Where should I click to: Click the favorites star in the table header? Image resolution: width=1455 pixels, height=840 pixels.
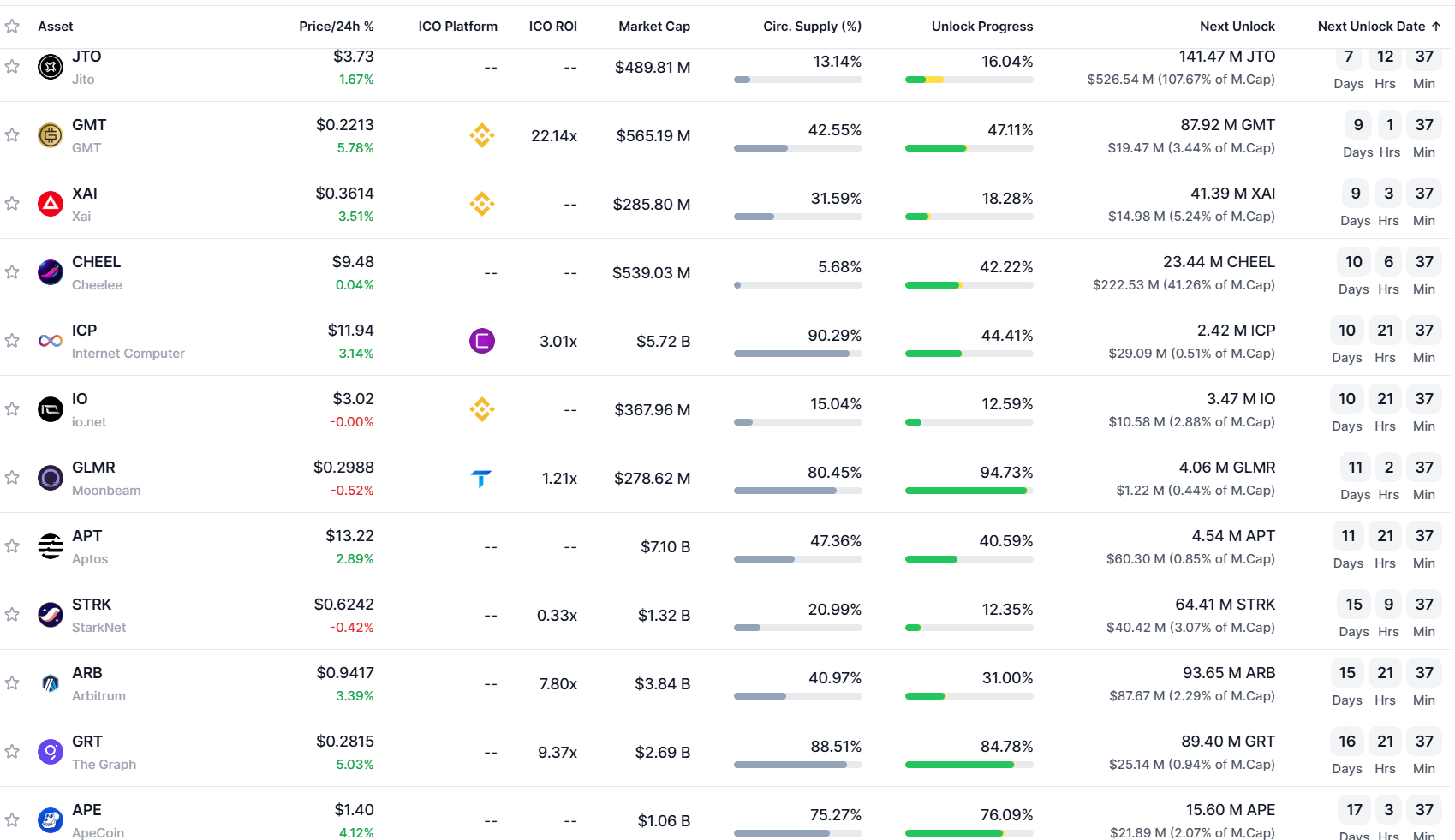pos(12,27)
